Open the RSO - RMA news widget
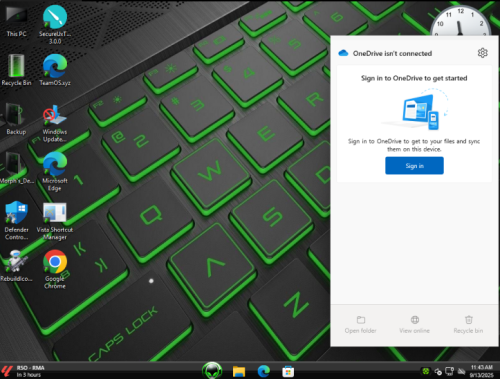This screenshot has height=379, width=500. point(23,371)
